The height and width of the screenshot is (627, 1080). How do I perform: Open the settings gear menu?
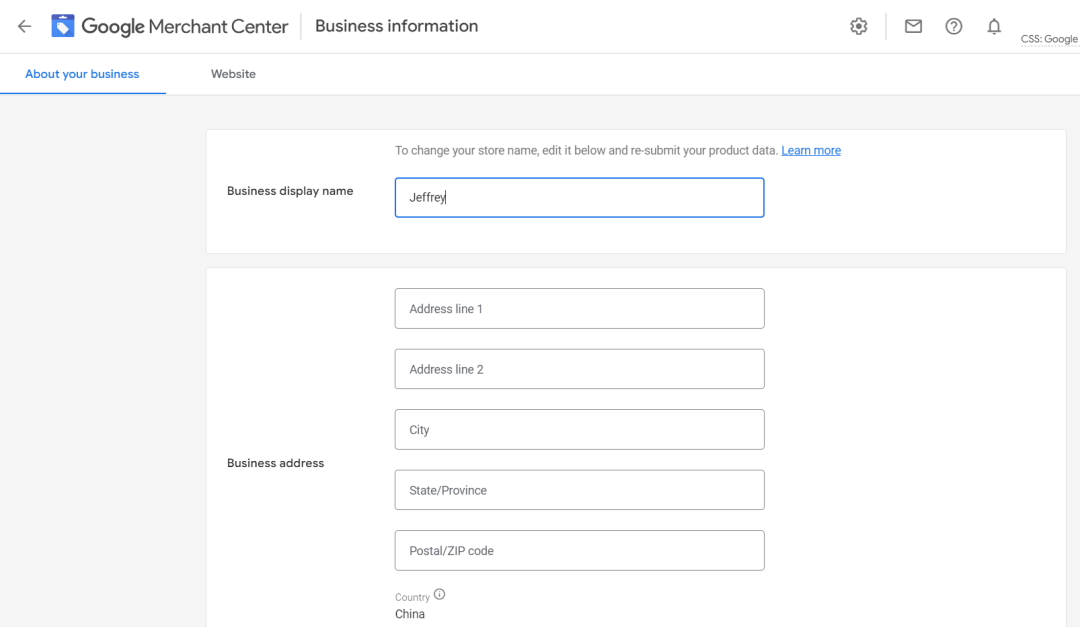click(858, 26)
